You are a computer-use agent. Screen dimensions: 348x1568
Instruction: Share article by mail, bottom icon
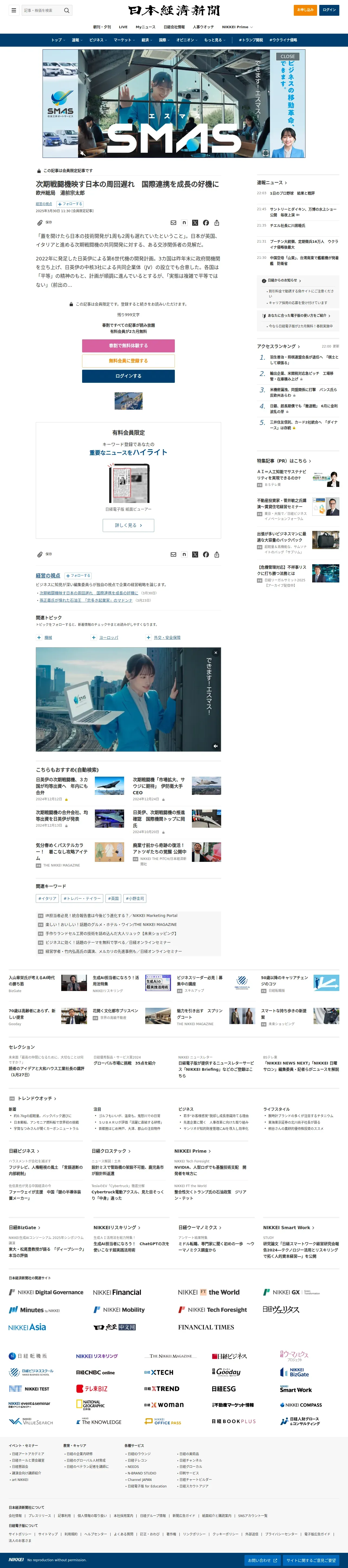click(173, 554)
